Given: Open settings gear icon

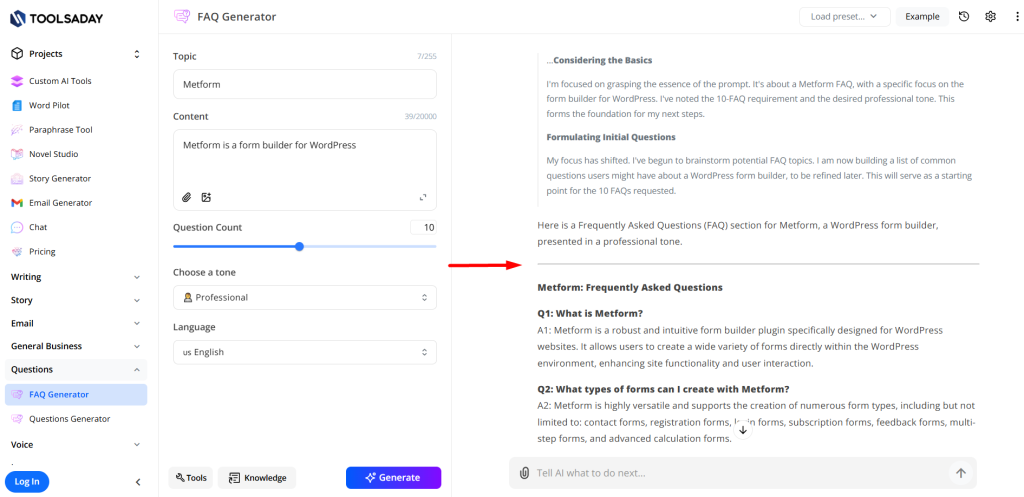Looking at the screenshot, I should pos(990,17).
